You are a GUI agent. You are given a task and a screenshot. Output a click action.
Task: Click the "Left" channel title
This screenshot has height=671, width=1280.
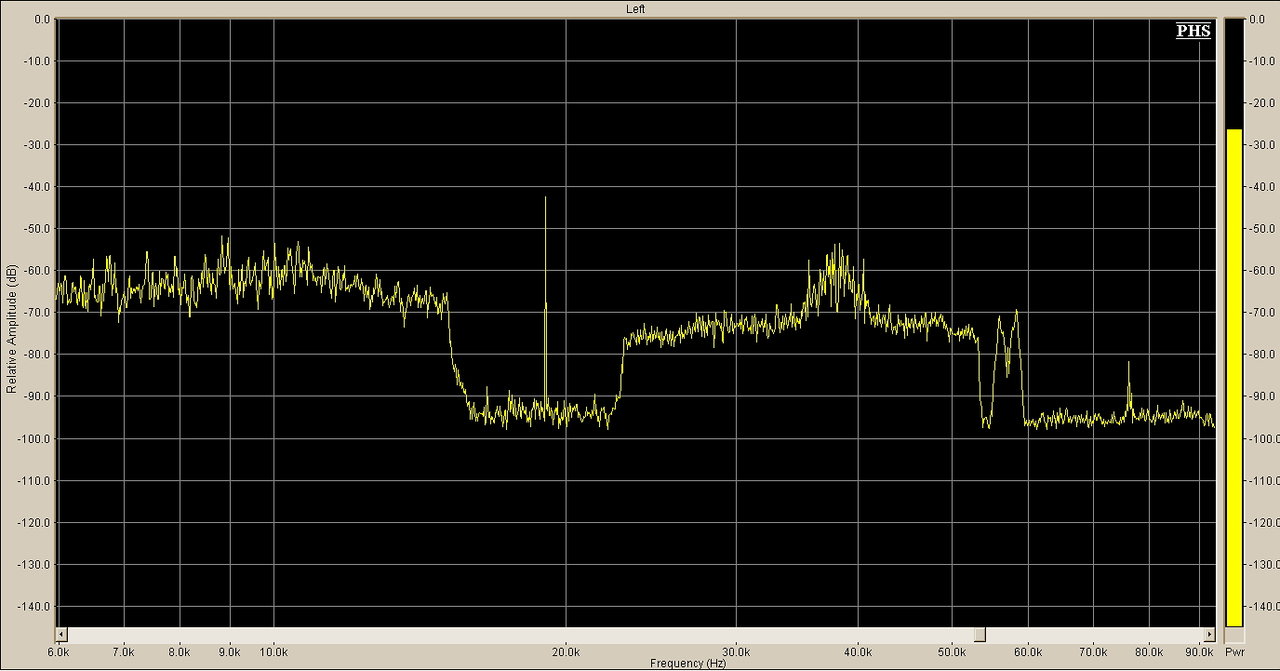click(636, 8)
